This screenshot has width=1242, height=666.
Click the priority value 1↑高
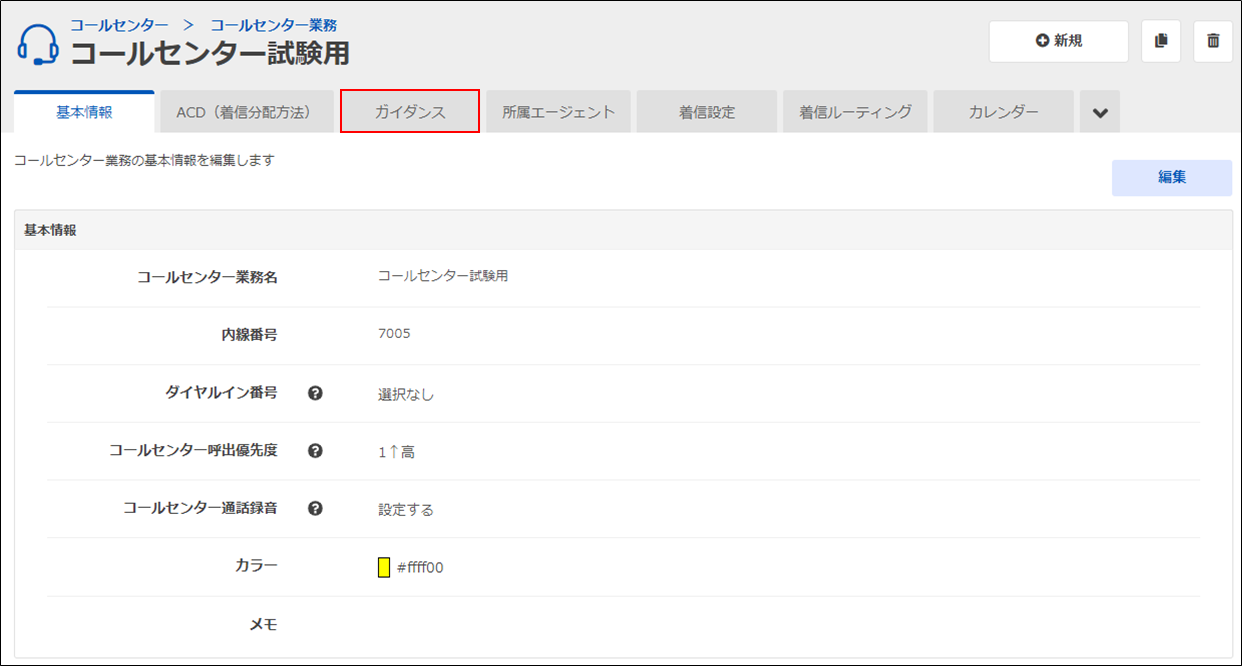coord(396,452)
